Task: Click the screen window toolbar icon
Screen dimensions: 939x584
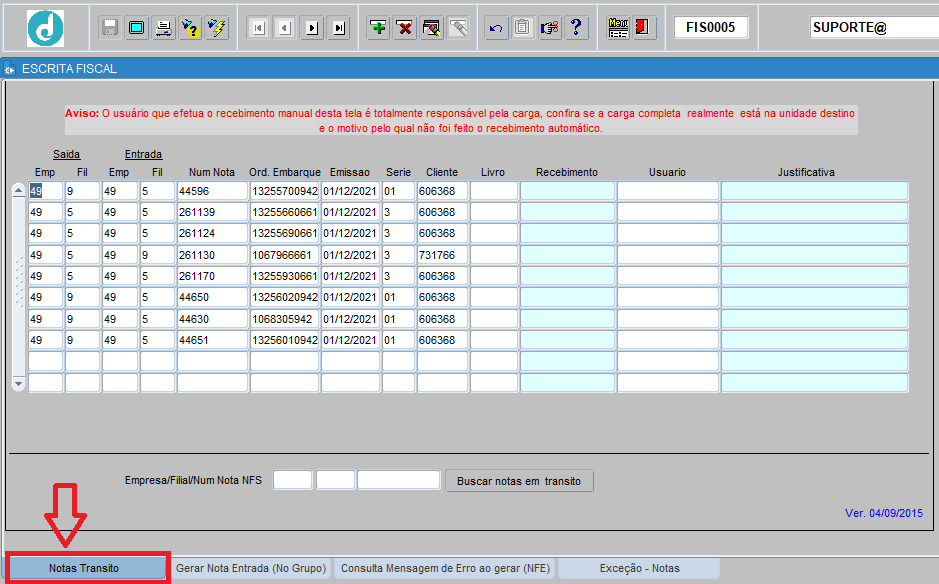Action: click(137, 28)
